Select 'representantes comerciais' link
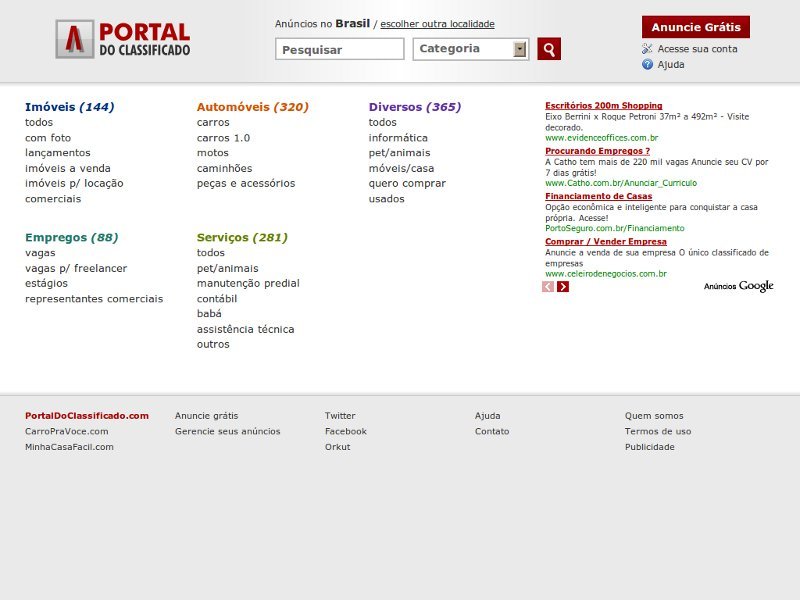 click(x=94, y=299)
